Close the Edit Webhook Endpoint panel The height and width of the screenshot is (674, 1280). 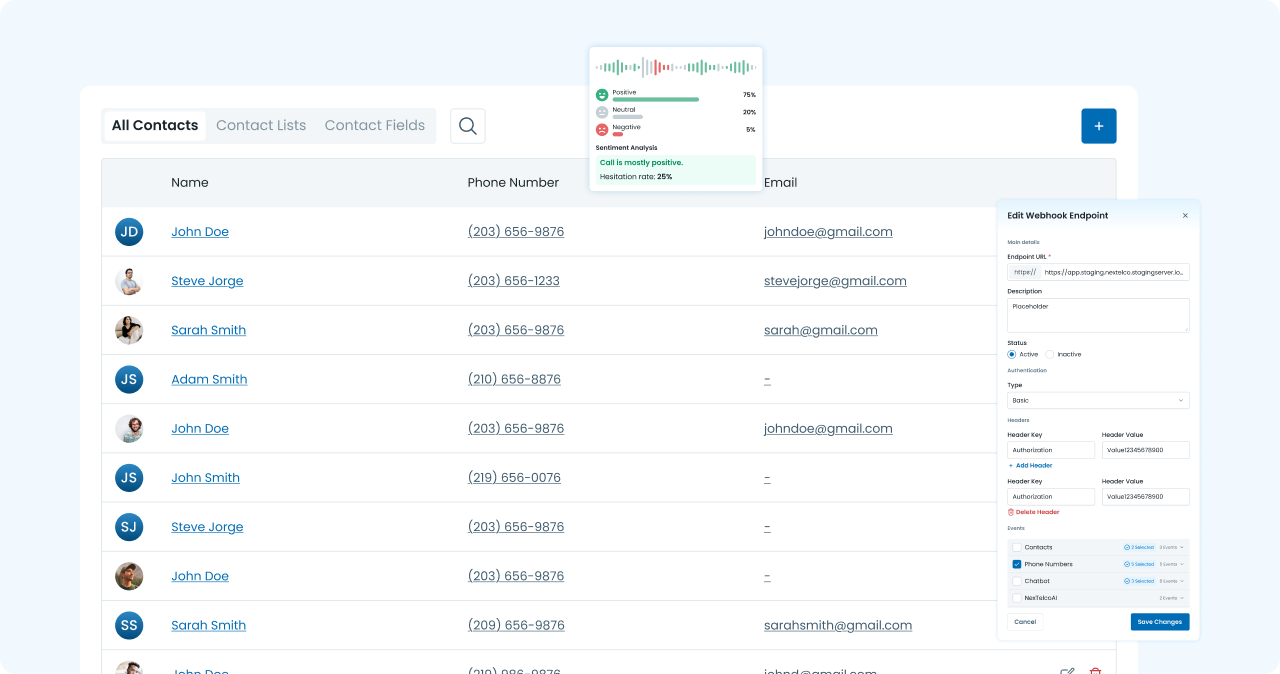click(x=1185, y=216)
